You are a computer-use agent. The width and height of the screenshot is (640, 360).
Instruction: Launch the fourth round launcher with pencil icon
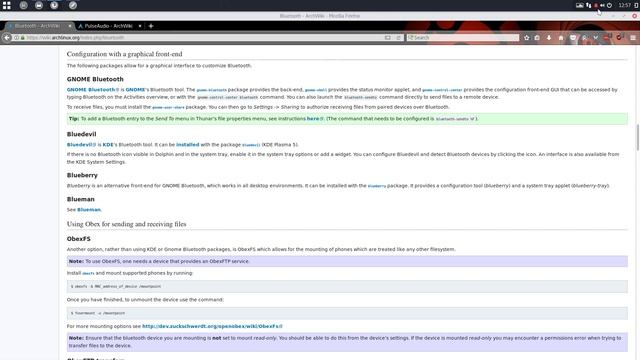pos(73,5)
